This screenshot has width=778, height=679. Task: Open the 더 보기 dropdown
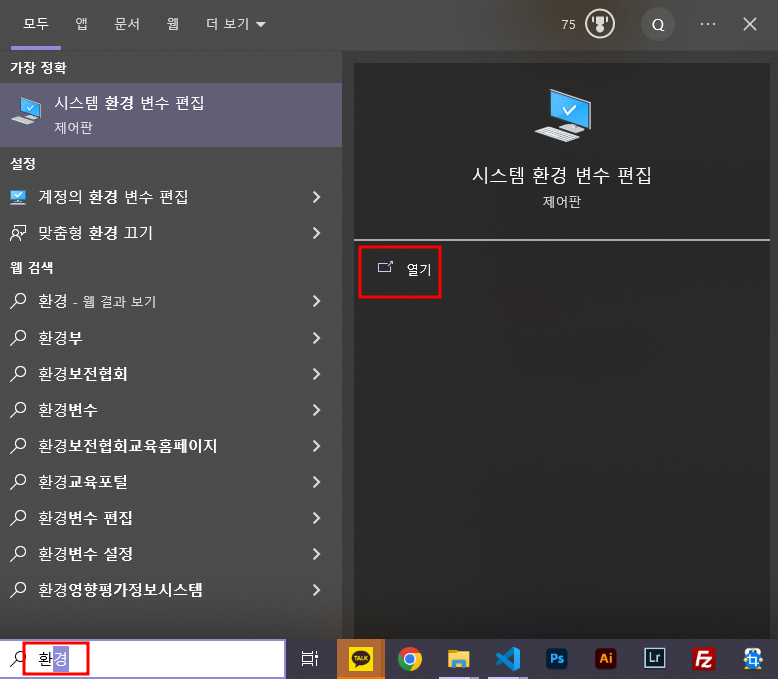pos(236,24)
